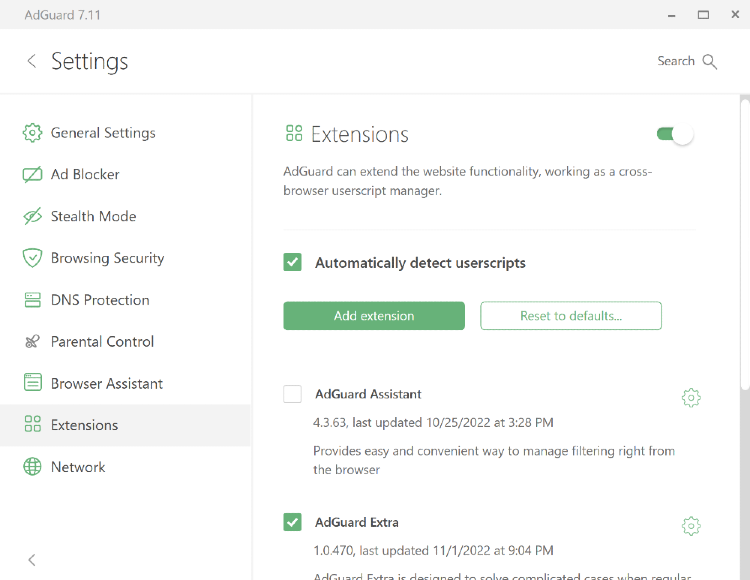Go to Browsing Security section
This screenshot has height=580, width=750.
tap(125, 258)
